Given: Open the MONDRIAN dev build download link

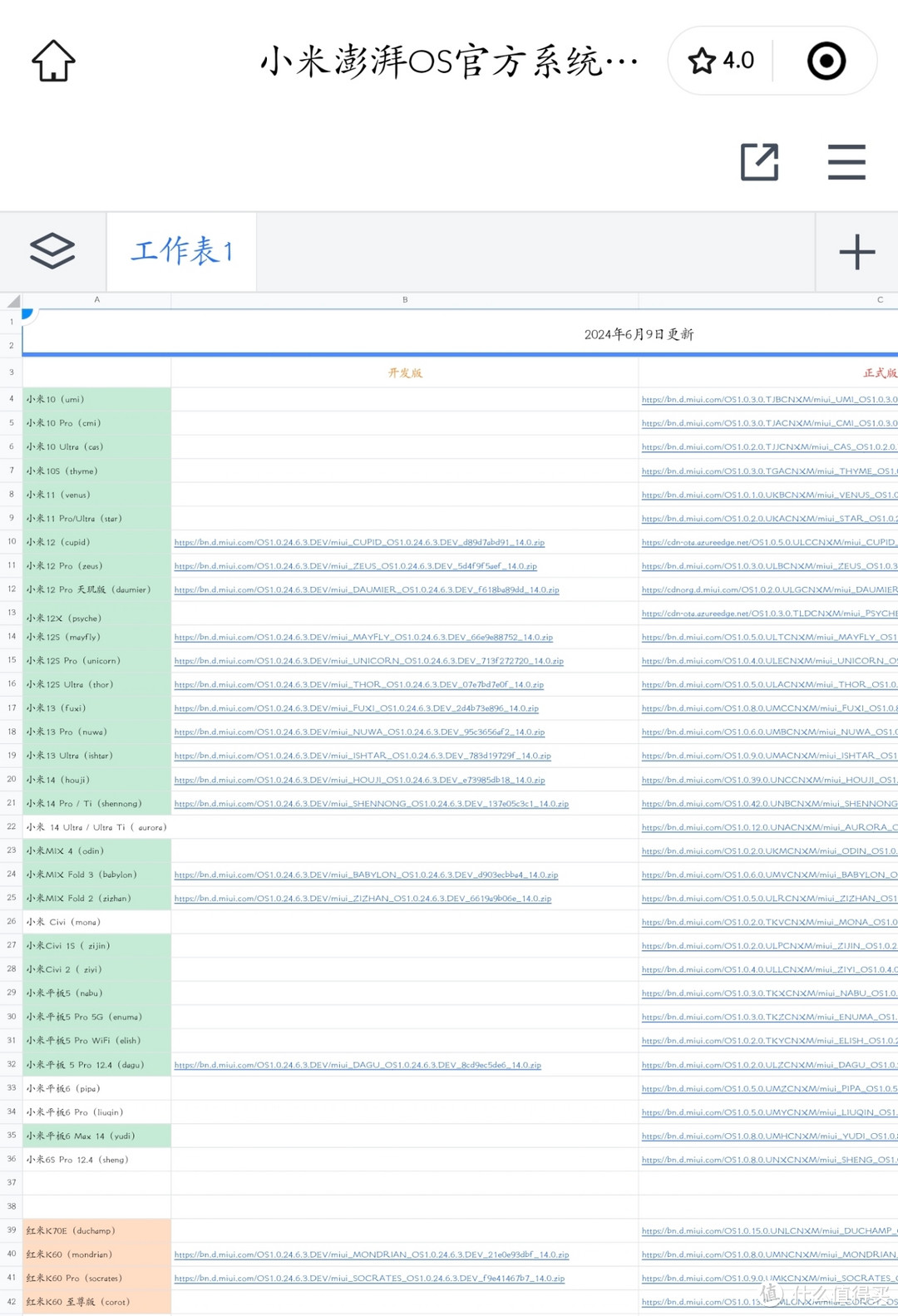Looking at the screenshot, I should click(x=372, y=1254).
